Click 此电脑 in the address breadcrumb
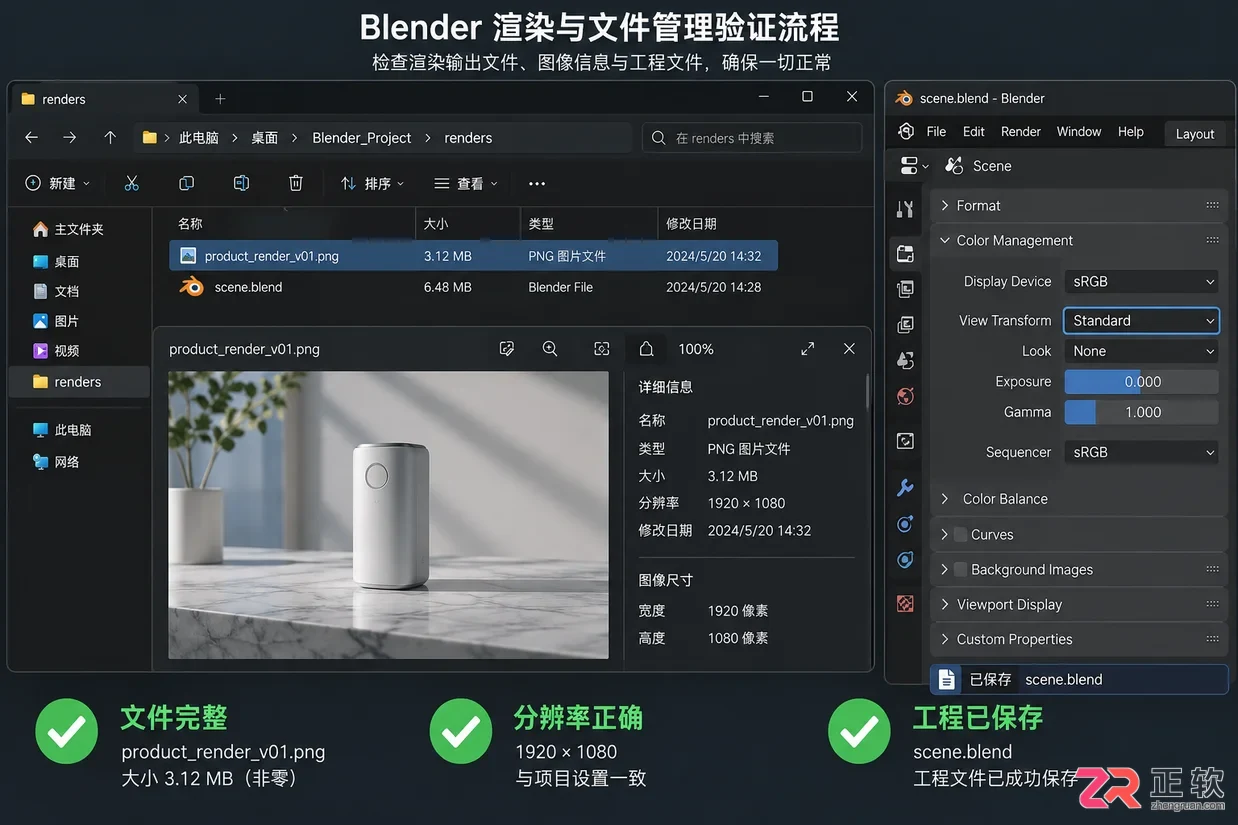Viewport: 1238px width, 825px height. coord(199,138)
